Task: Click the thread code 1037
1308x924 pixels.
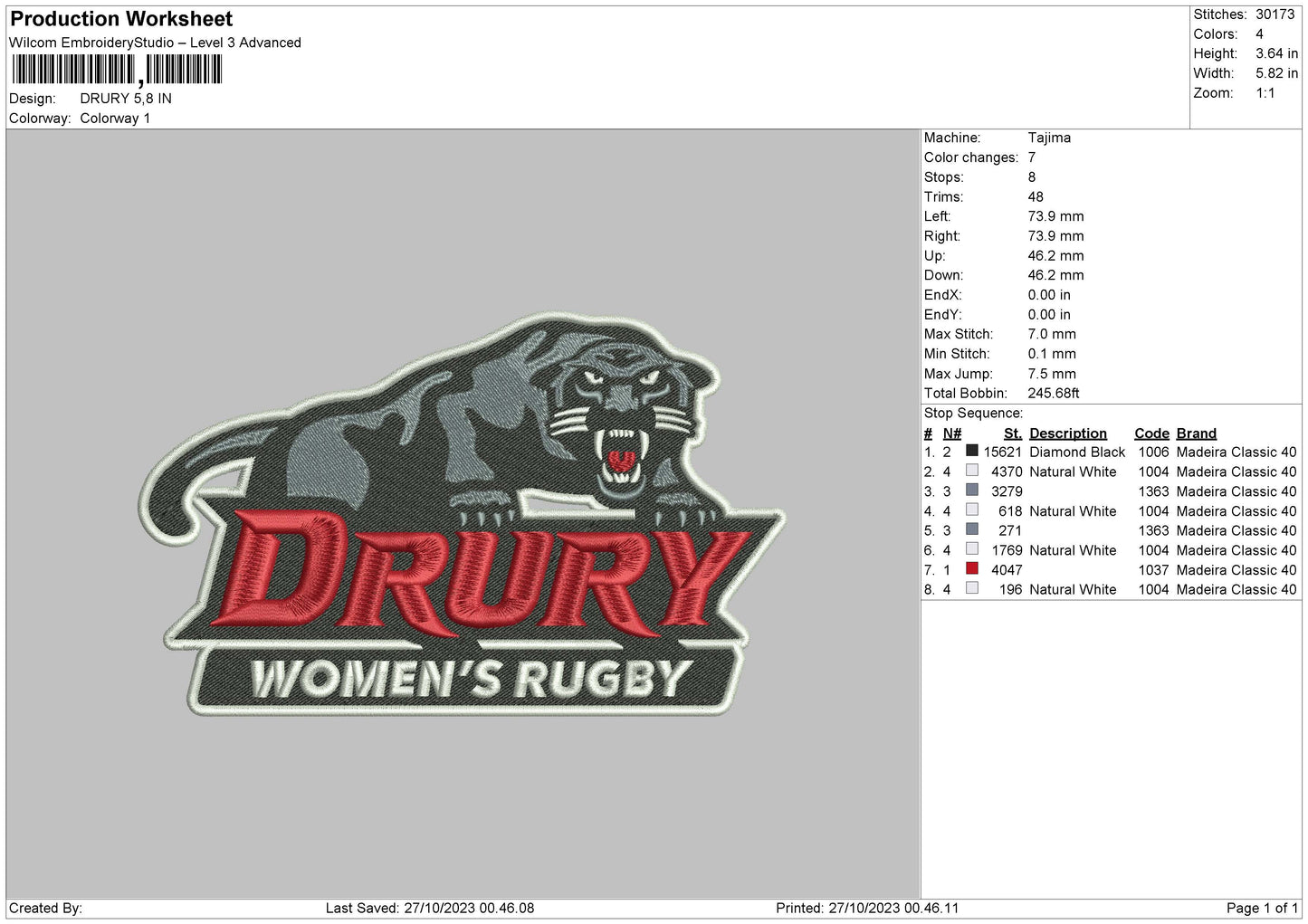Action: point(1154,570)
